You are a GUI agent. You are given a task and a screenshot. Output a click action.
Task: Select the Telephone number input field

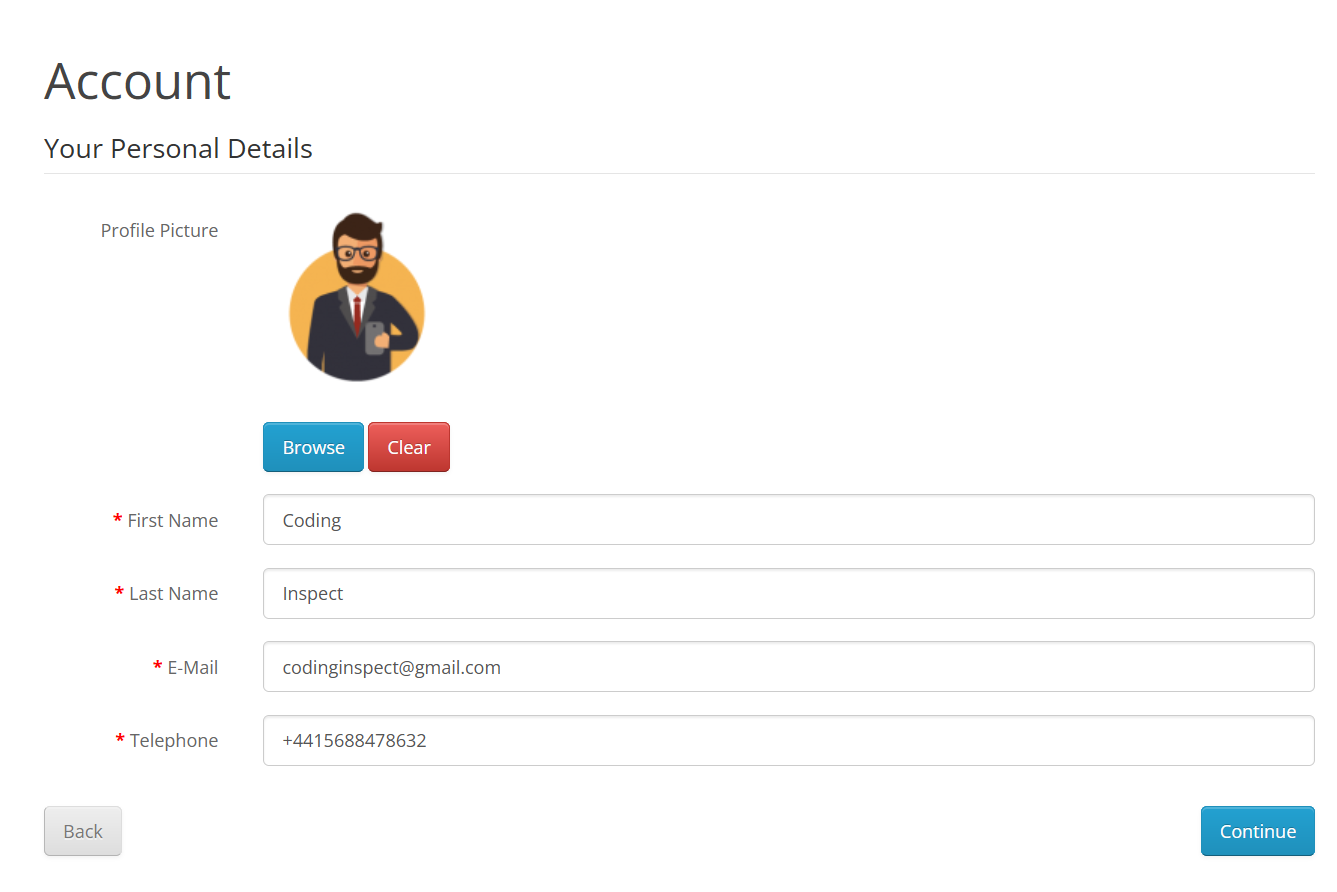pyautogui.click(x=788, y=741)
